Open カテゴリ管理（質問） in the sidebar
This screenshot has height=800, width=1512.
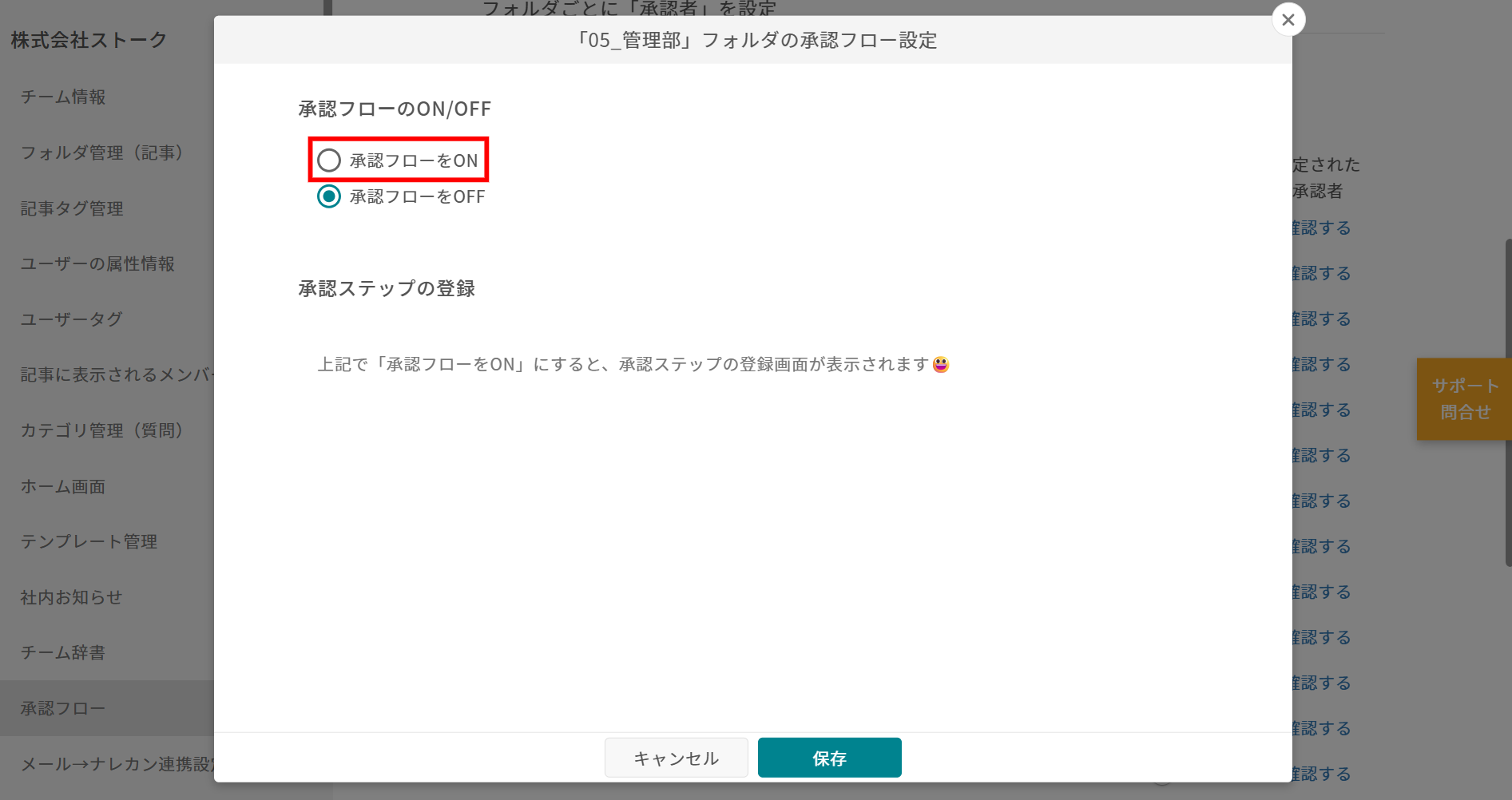[x=101, y=430]
